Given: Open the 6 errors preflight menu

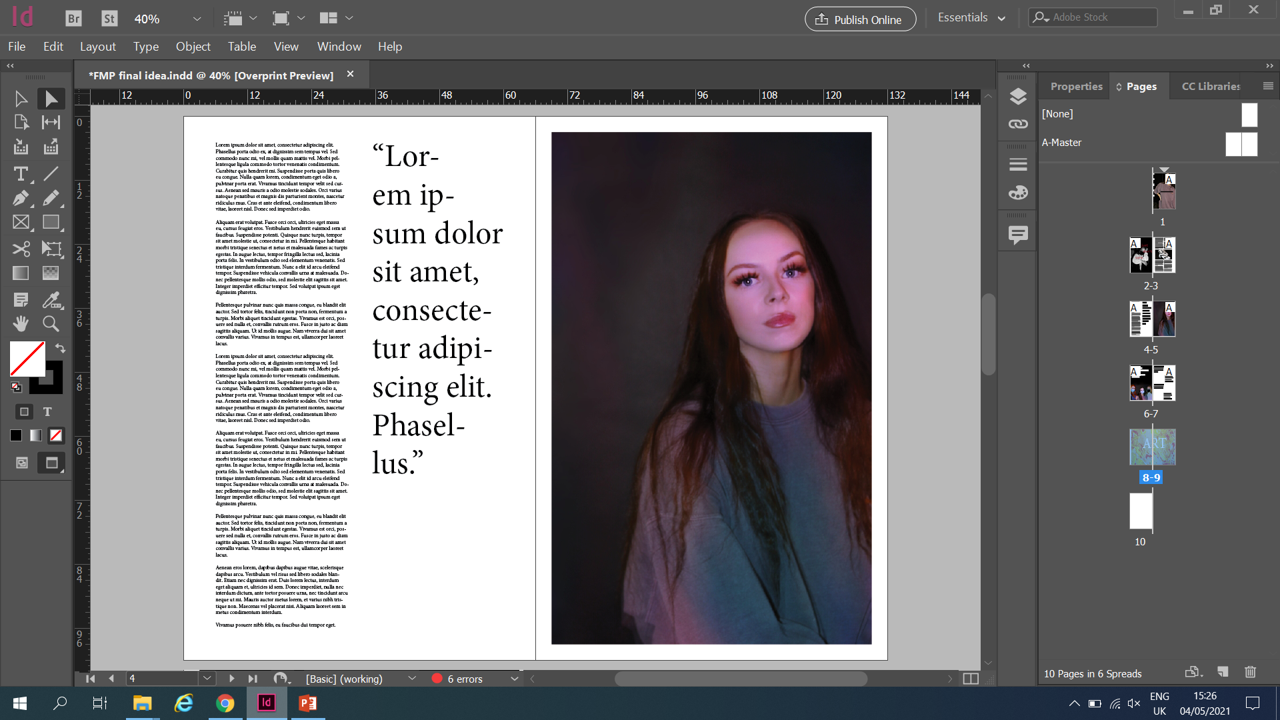Looking at the screenshot, I should 515,678.
